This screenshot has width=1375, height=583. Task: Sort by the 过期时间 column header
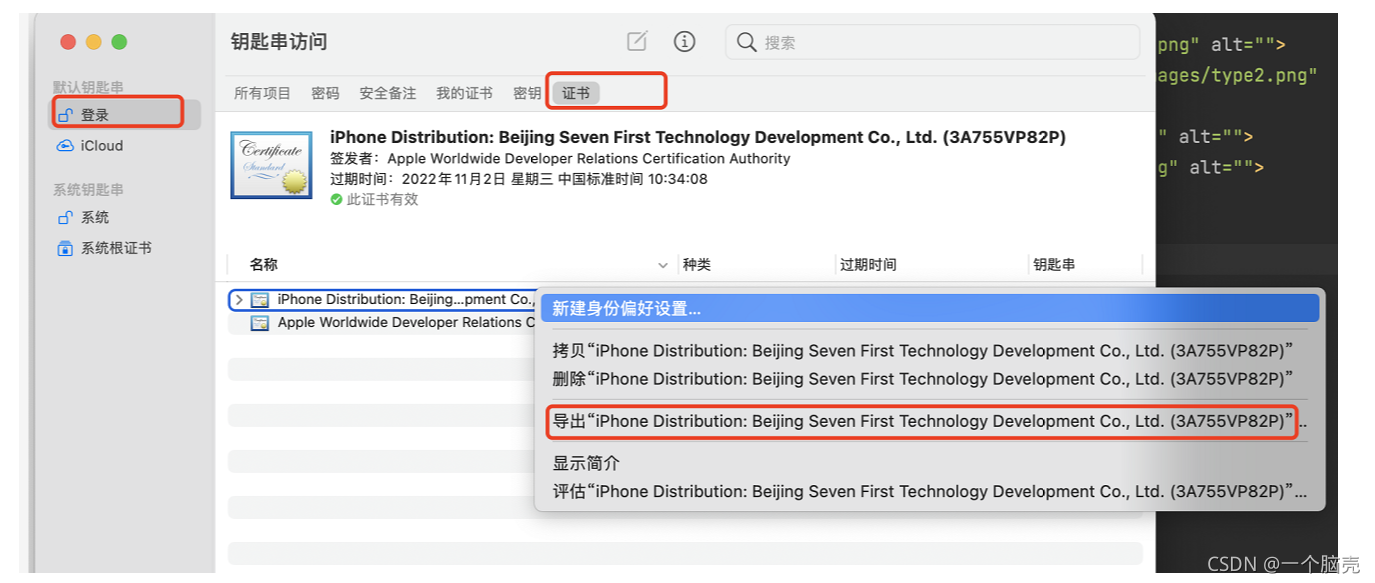pos(868,265)
